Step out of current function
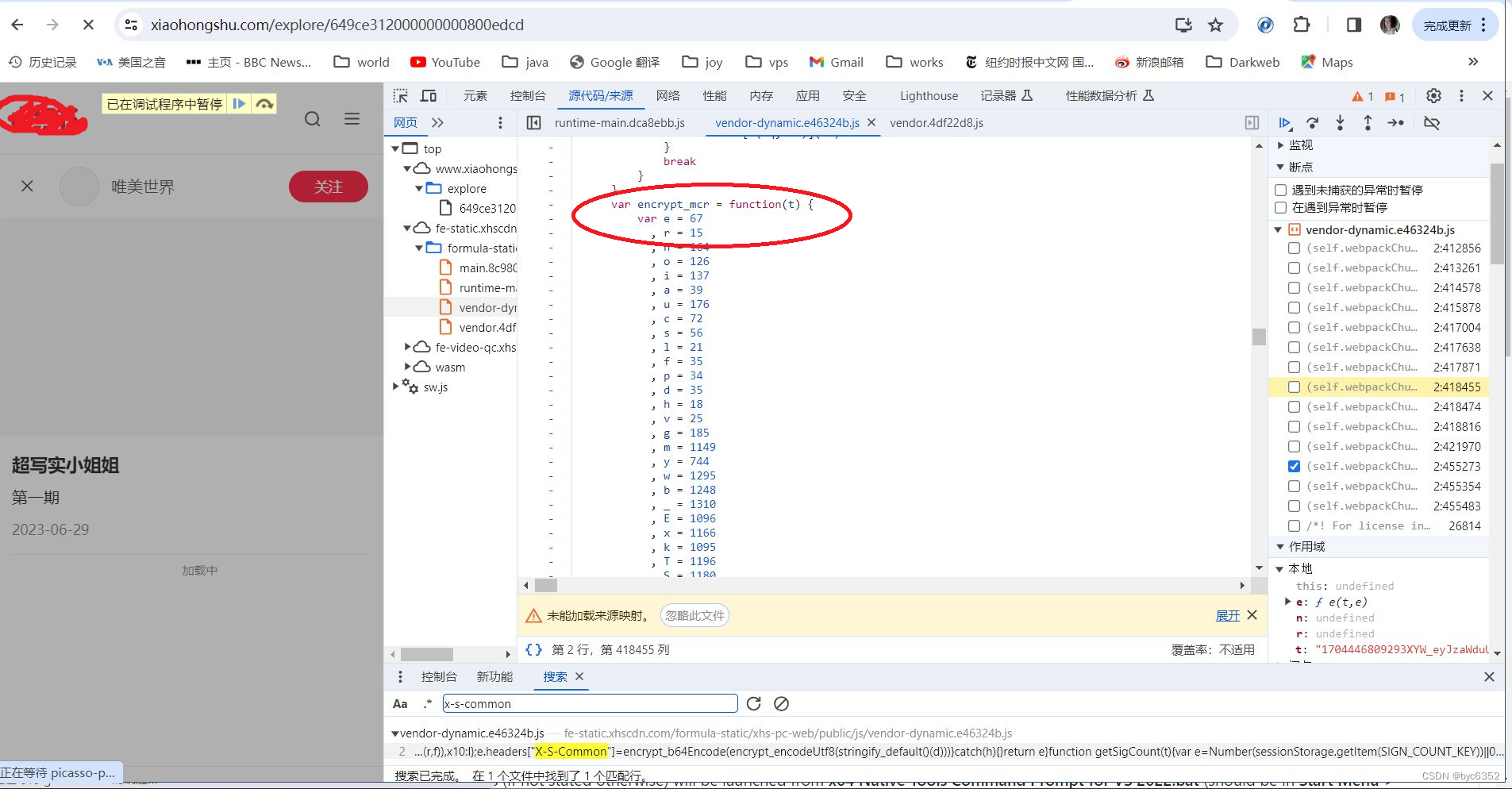1512x789 pixels. [1367, 123]
